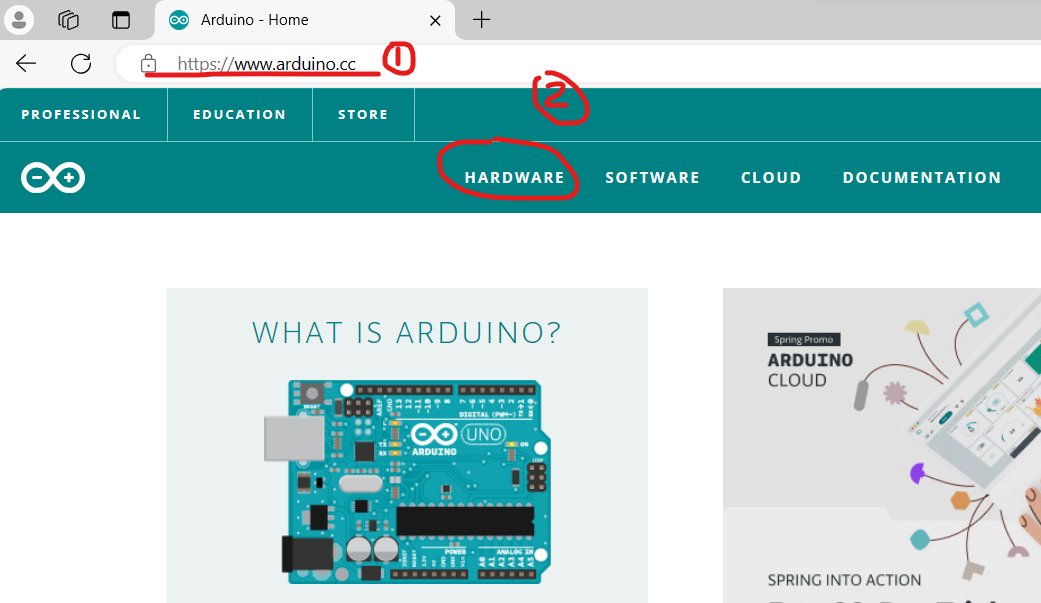1041x603 pixels.
Task: Reload the page with refresh icon
Action: pyautogui.click(x=81, y=64)
